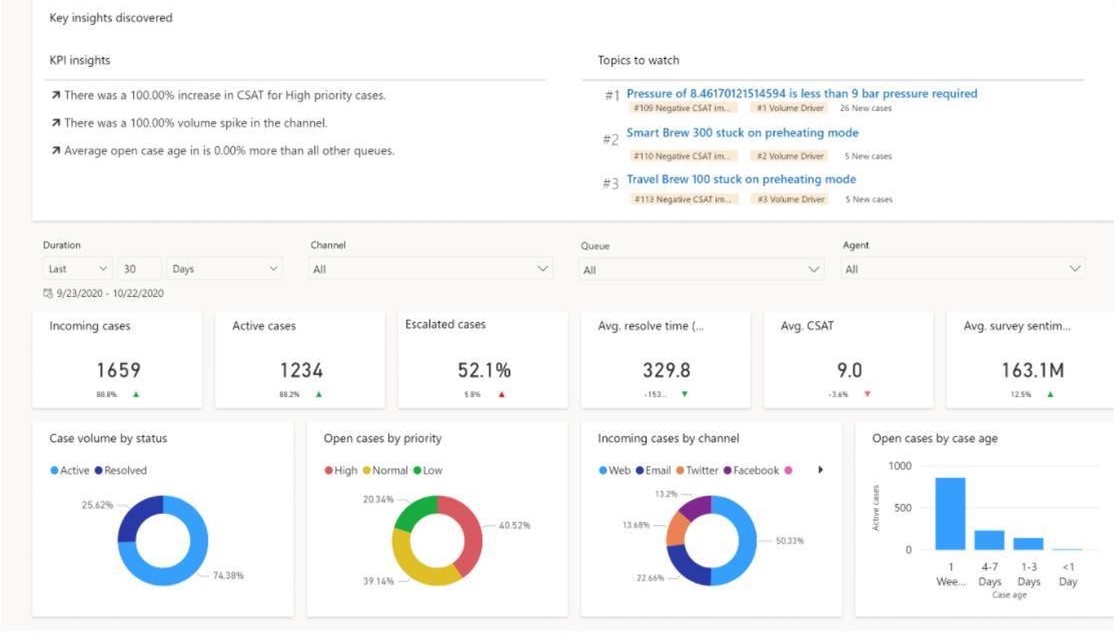The width and height of the screenshot is (1114, 636).
Task: Toggle the Twitter legend item in channel chart
Action: (696, 470)
